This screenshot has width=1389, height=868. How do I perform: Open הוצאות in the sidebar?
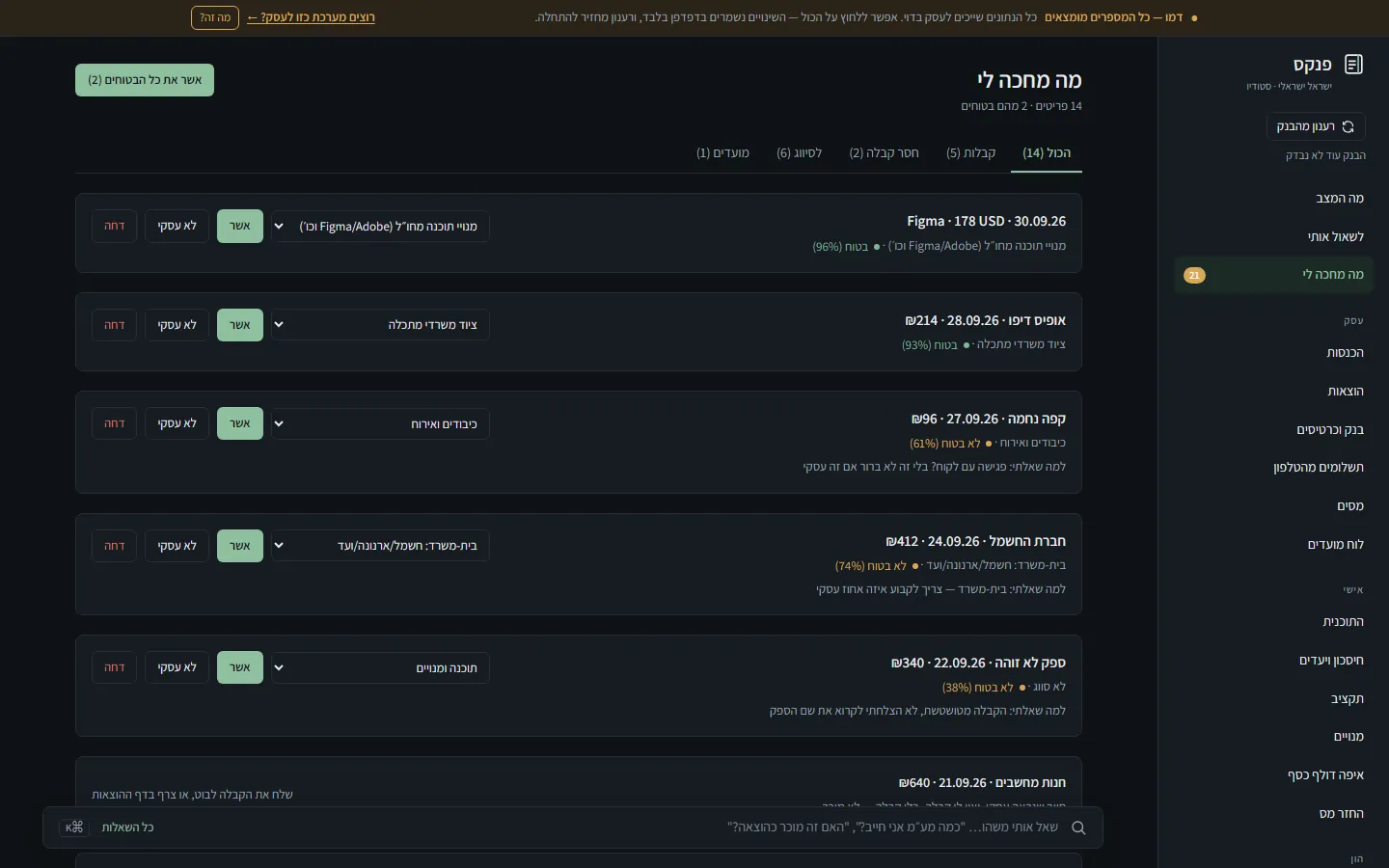coord(1273,392)
